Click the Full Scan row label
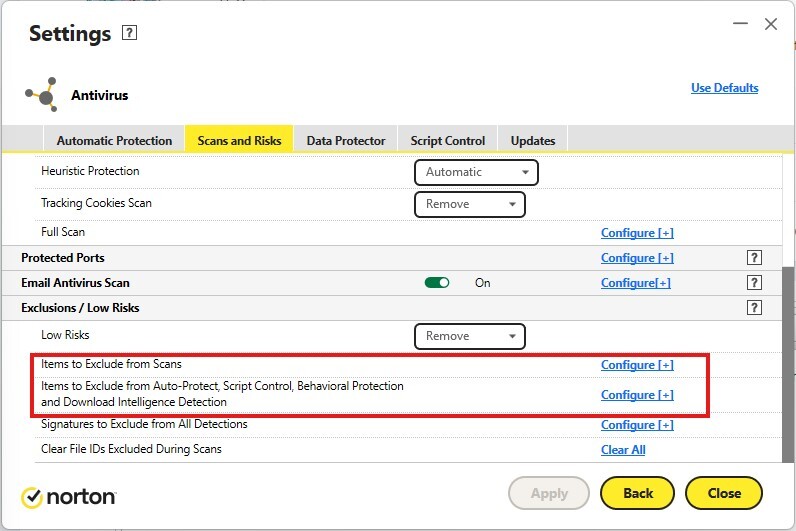The width and height of the screenshot is (796, 531). 63,232
